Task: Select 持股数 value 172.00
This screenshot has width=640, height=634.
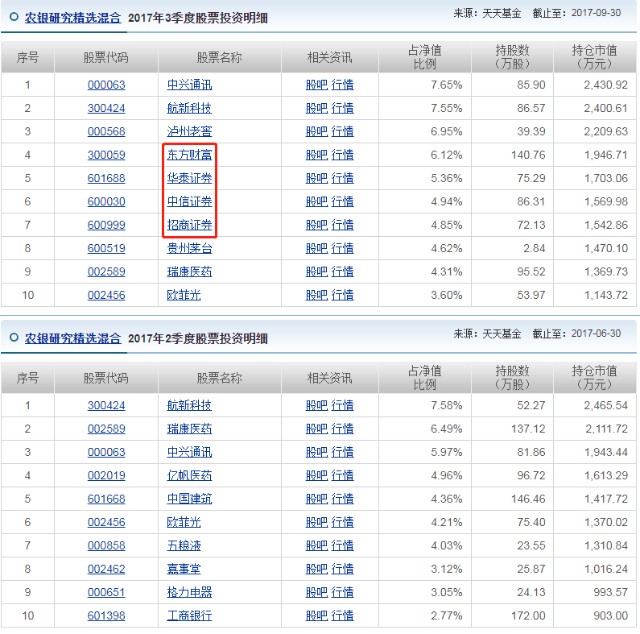Action: tap(528, 616)
